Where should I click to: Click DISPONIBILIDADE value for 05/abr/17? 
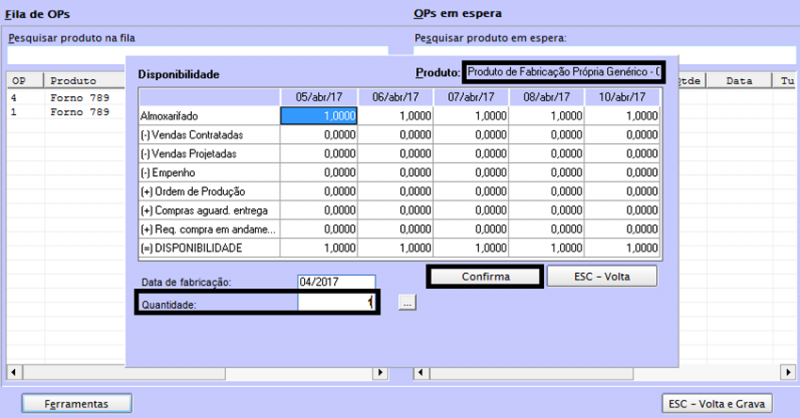[x=319, y=248]
